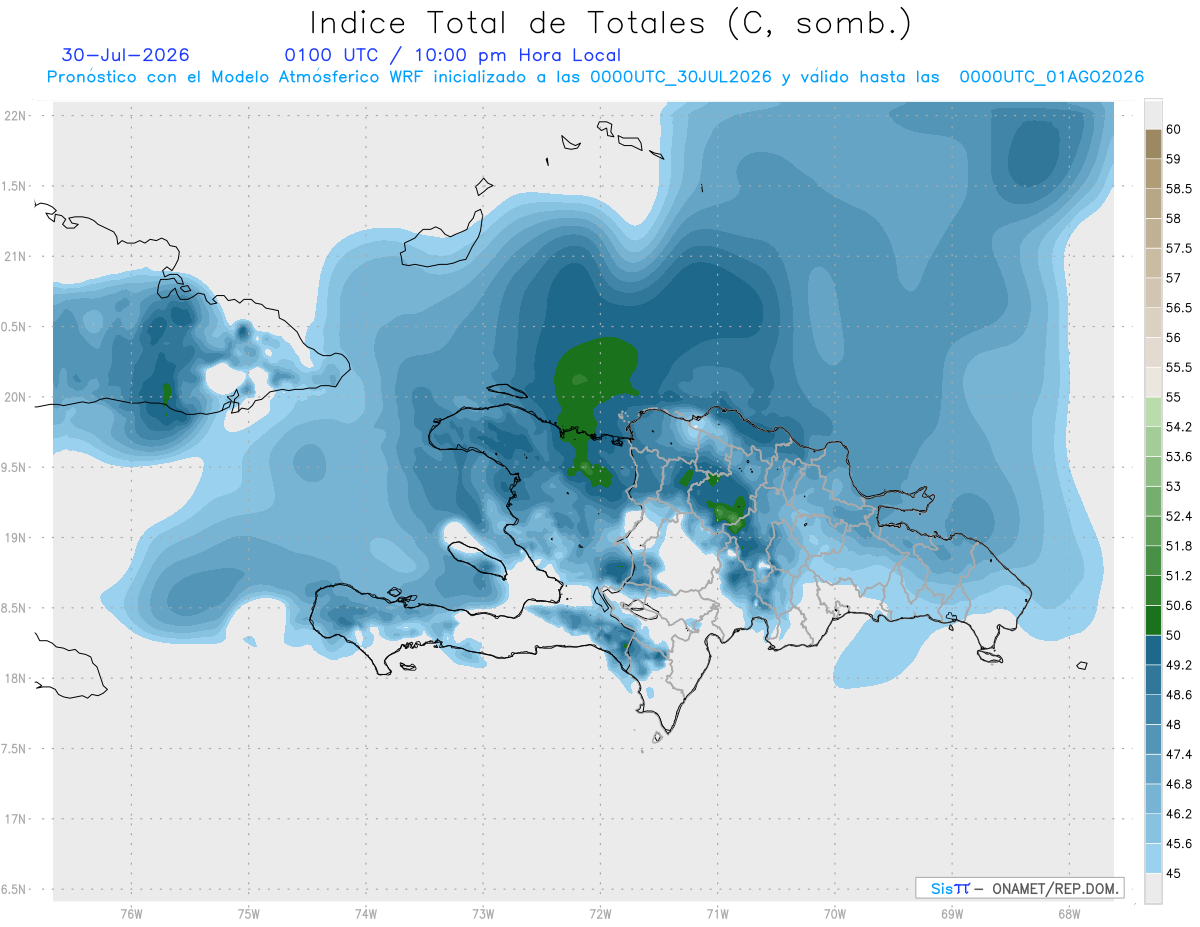Click the '68W' longitude label
Image resolution: width=1200 pixels, height=927 pixels.
(x=1069, y=914)
